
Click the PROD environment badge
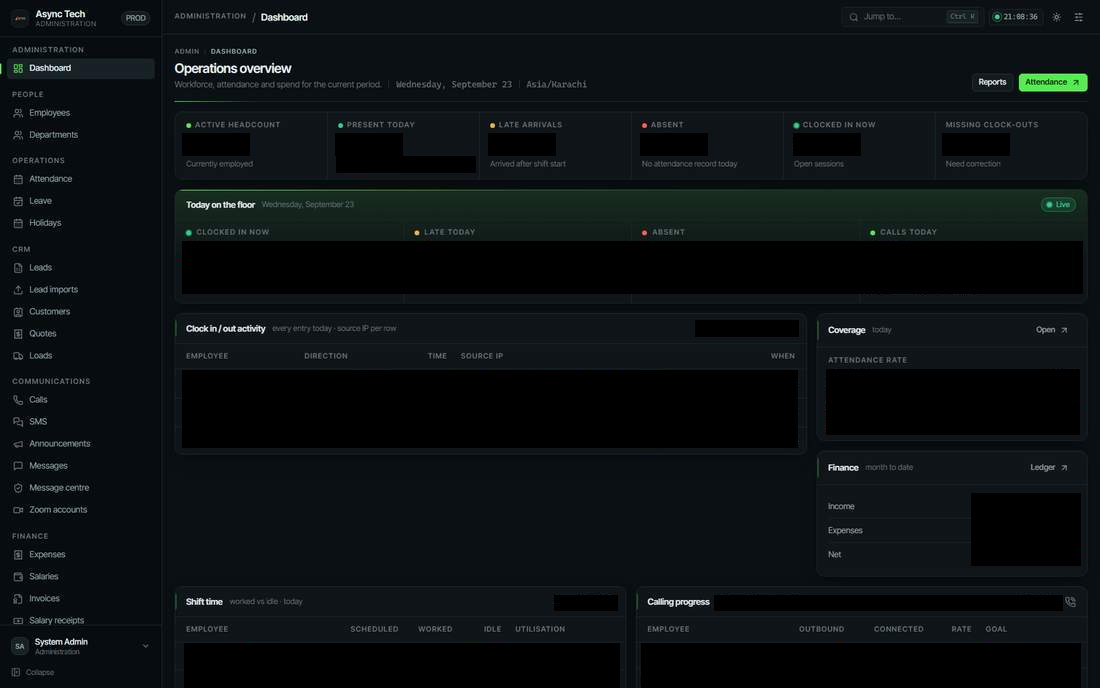click(x=135, y=18)
